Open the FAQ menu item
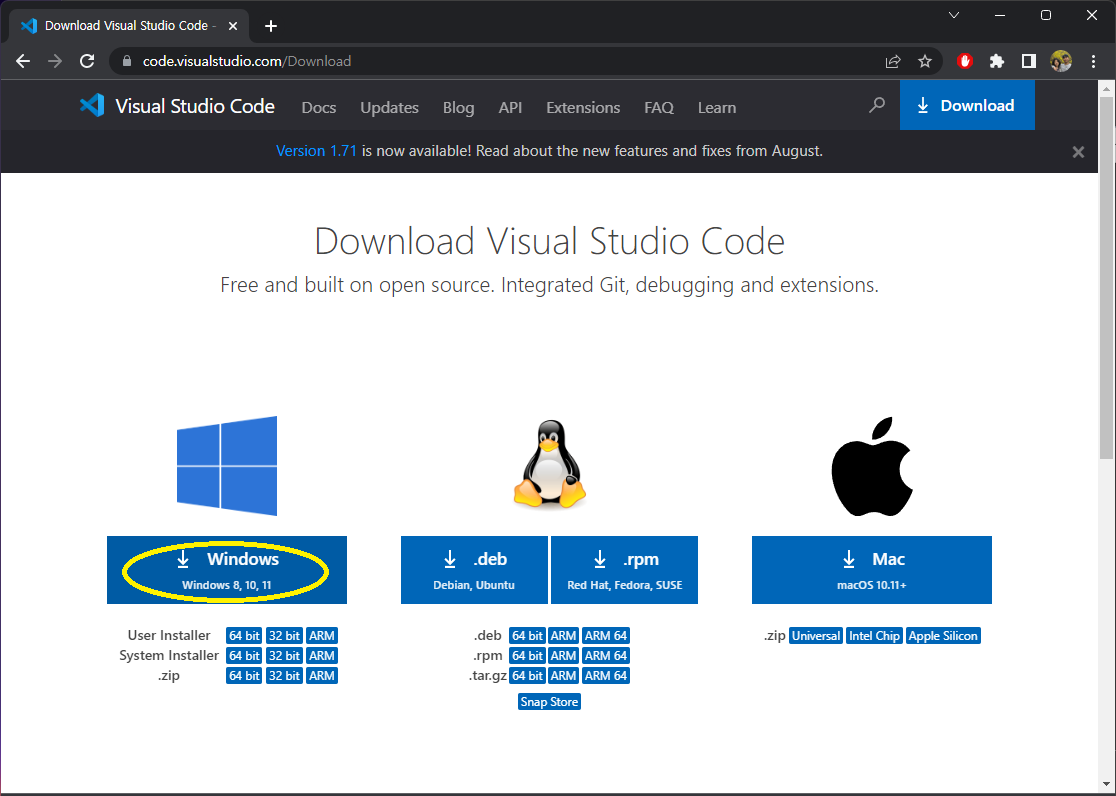Screen dimensions: 1116x796 [x=659, y=108]
